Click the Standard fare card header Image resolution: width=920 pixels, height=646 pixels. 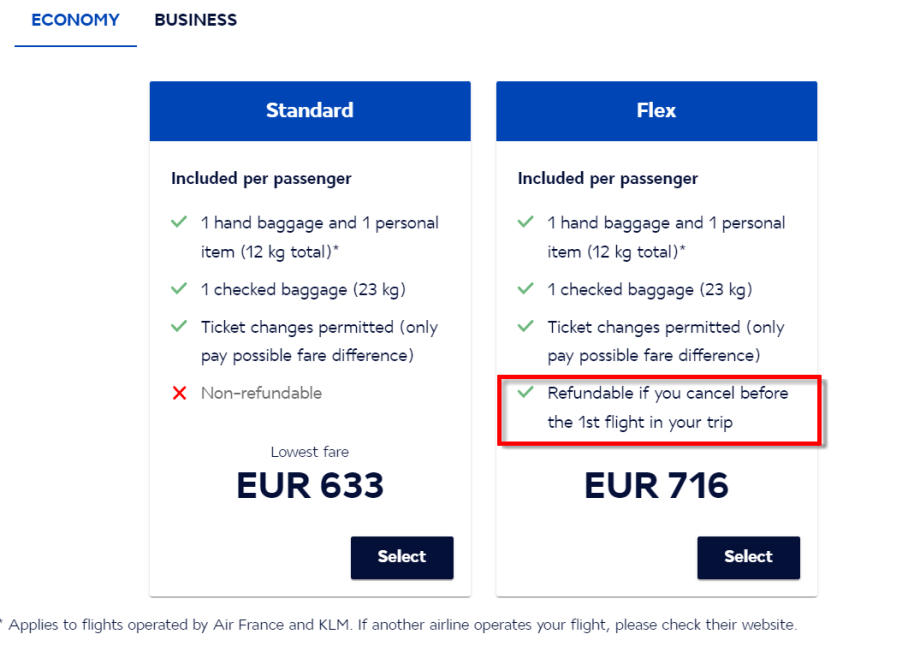tap(309, 111)
